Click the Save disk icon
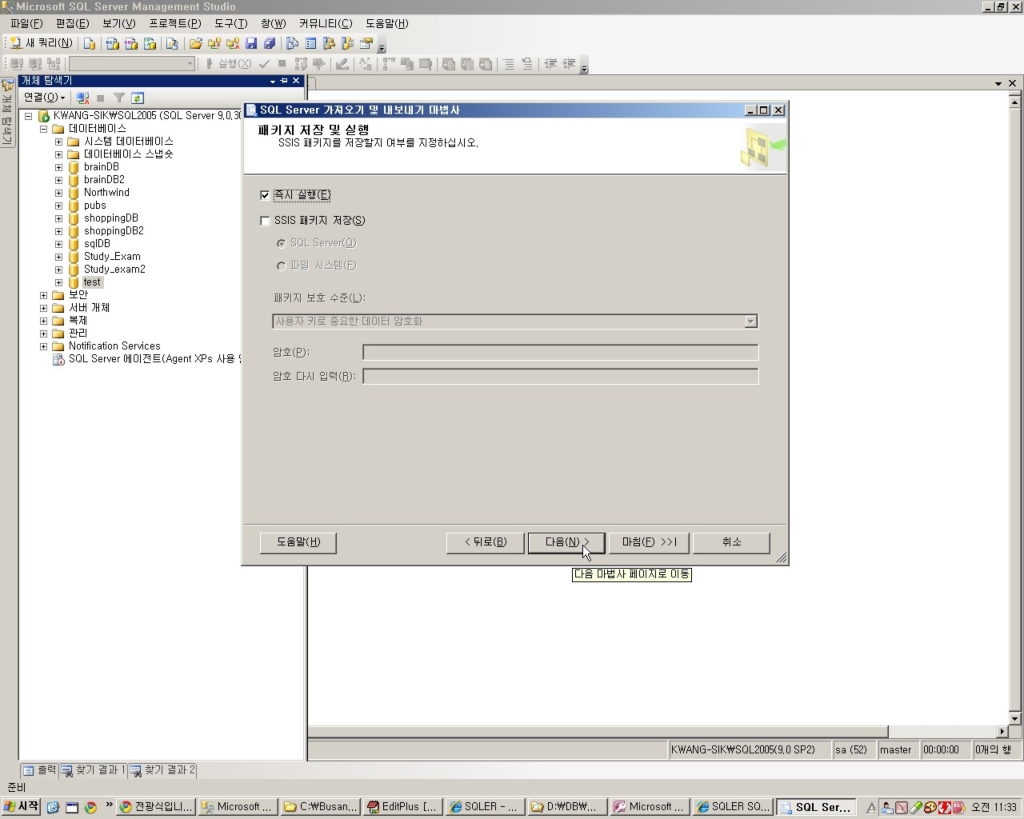 pyautogui.click(x=251, y=44)
